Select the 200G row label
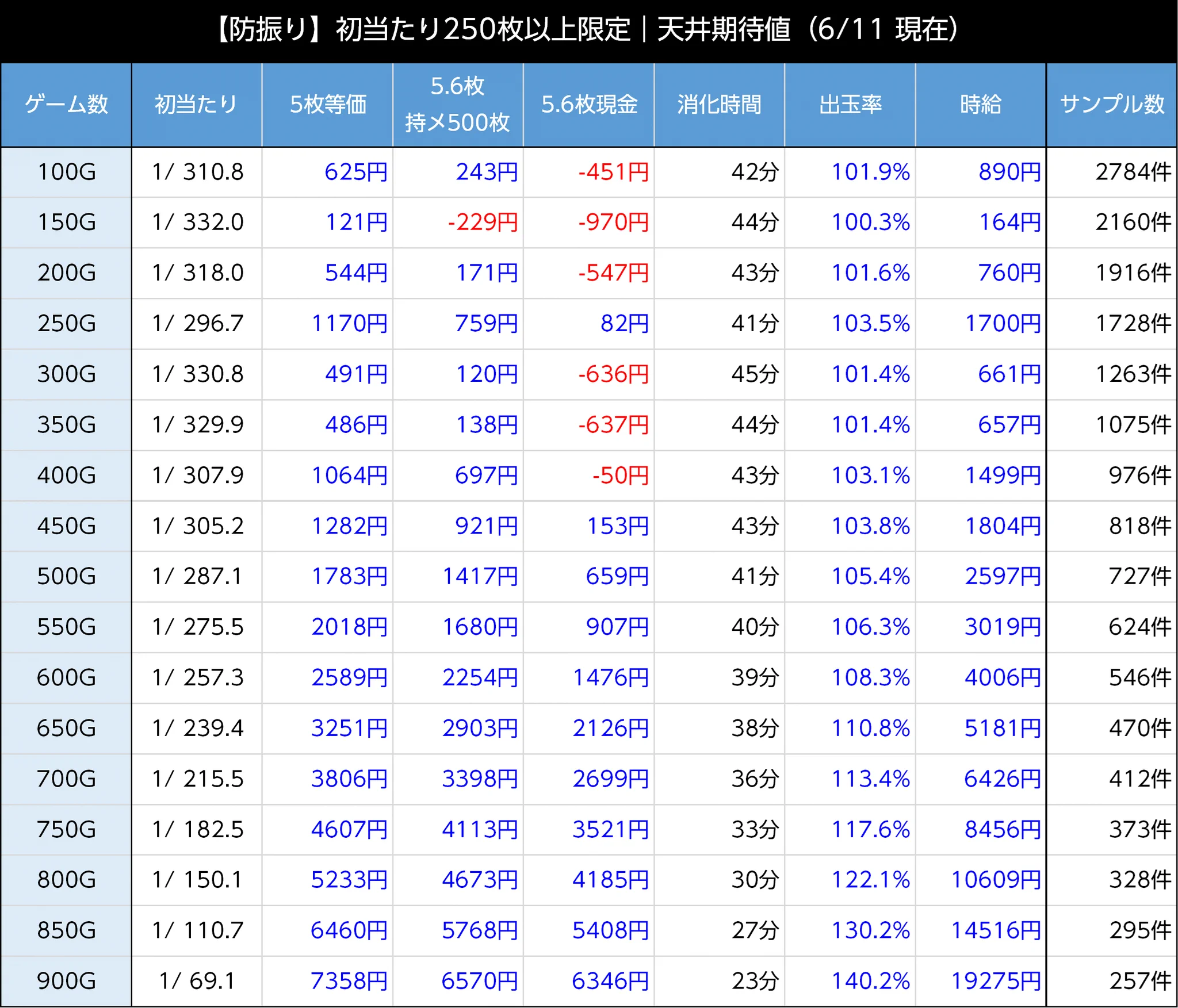The width and height of the screenshot is (1178, 1008). coord(67,273)
